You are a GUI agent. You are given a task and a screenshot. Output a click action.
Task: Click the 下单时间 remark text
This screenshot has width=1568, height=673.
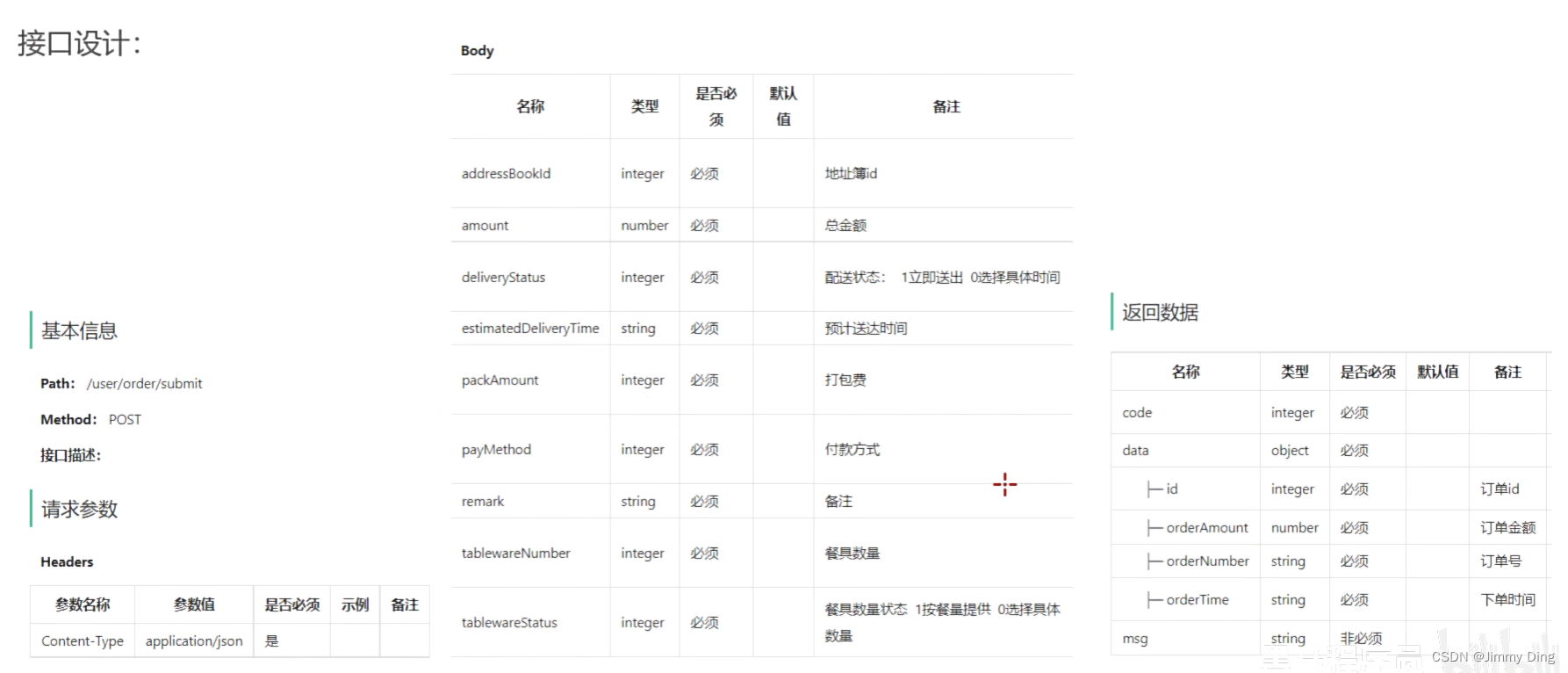[x=1507, y=599]
